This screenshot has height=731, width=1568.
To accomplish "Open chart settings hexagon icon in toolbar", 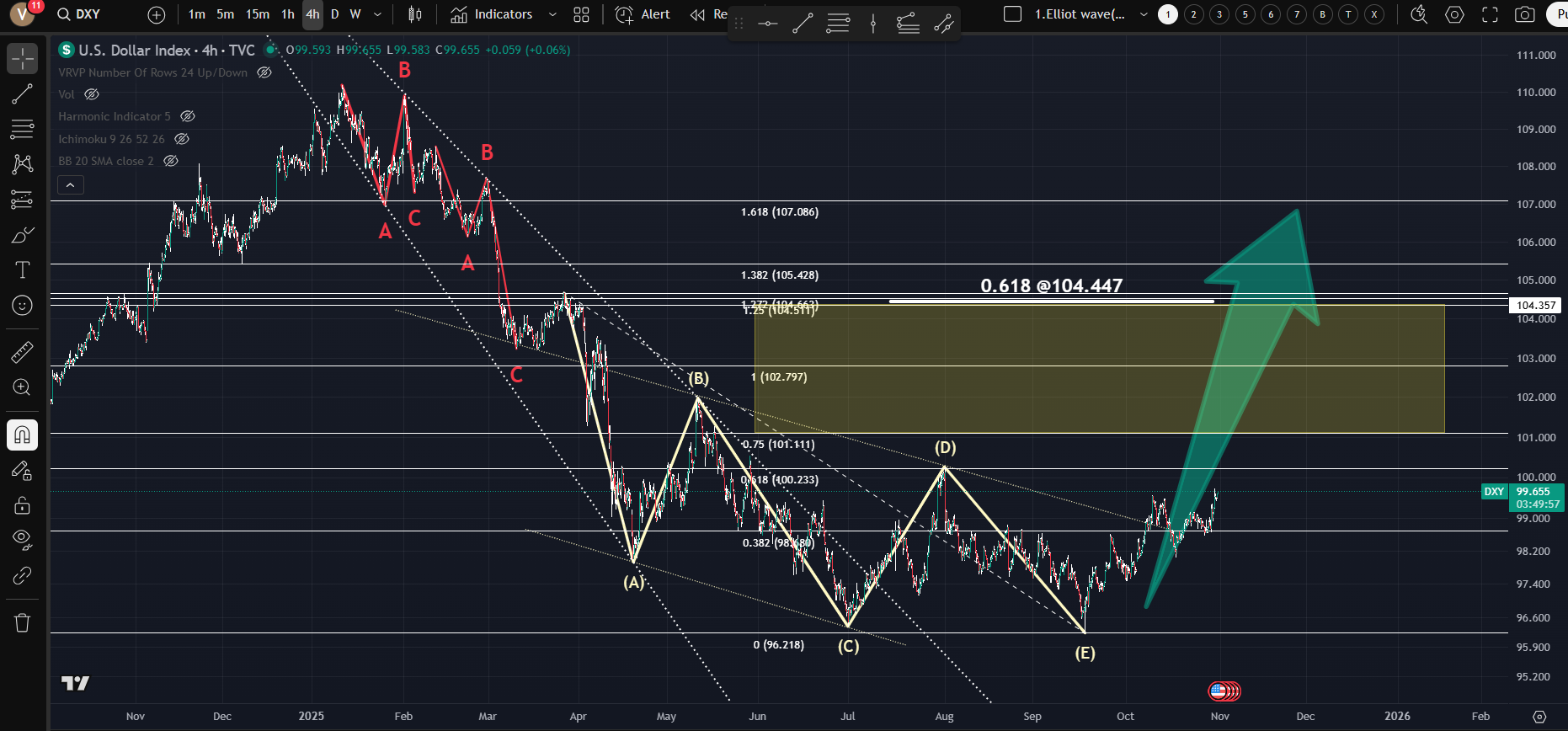I will [x=1454, y=14].
